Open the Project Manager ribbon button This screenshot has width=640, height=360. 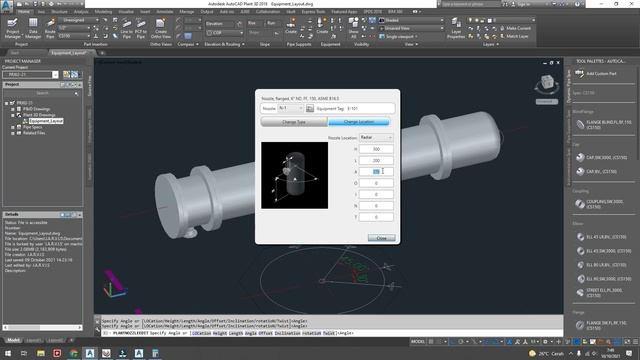pos(12,28)
